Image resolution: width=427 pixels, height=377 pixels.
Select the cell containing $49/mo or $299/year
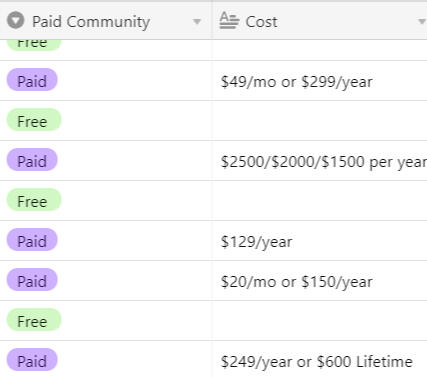[x=319, y=81]
